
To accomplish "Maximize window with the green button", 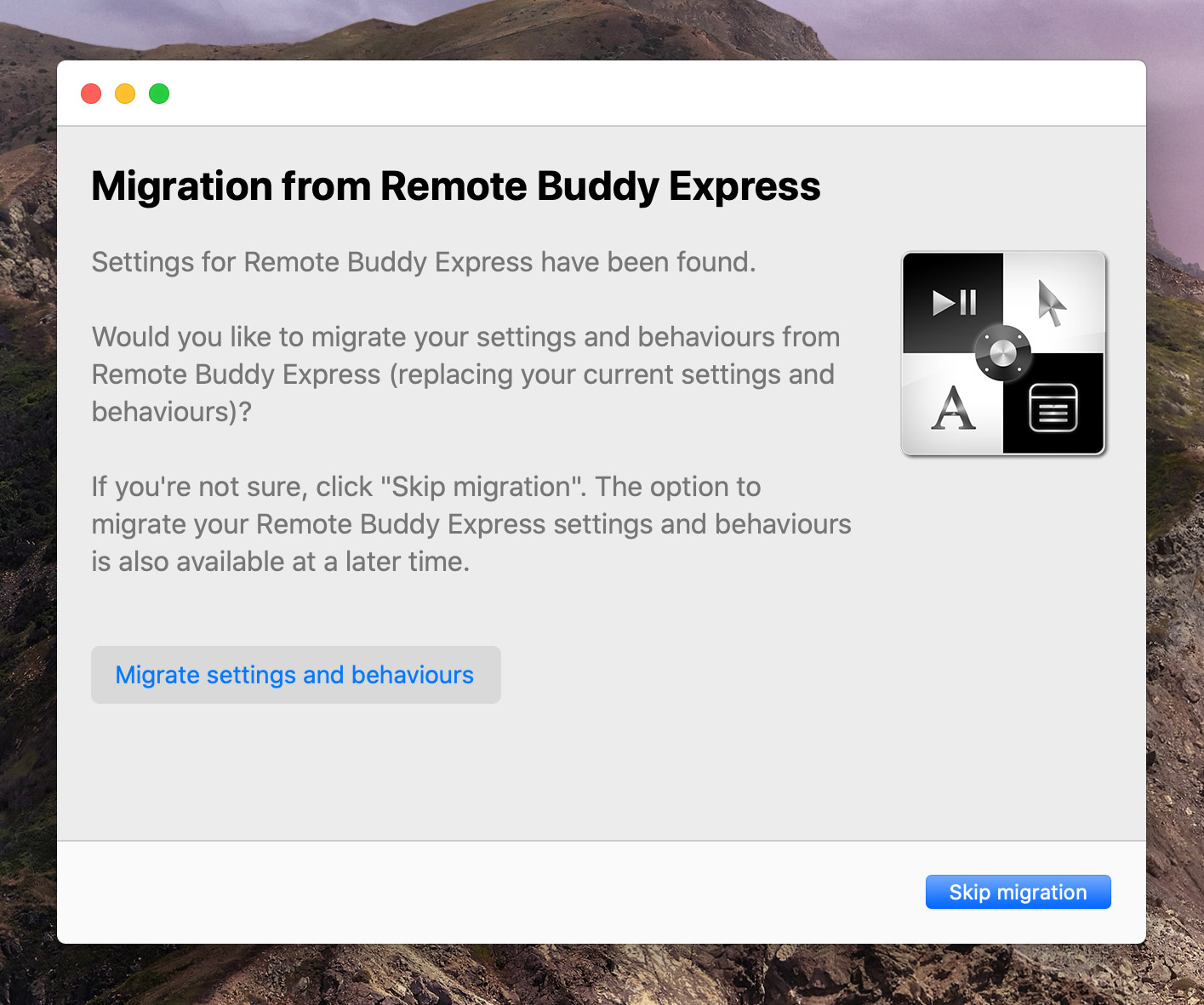I will [159, 94].
